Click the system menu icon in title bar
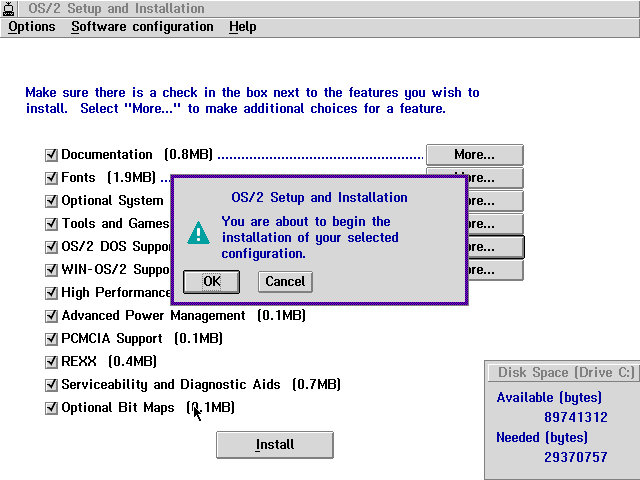Image resolution: width=640 pixels, height=480 pixels. [x=8, y=8]
